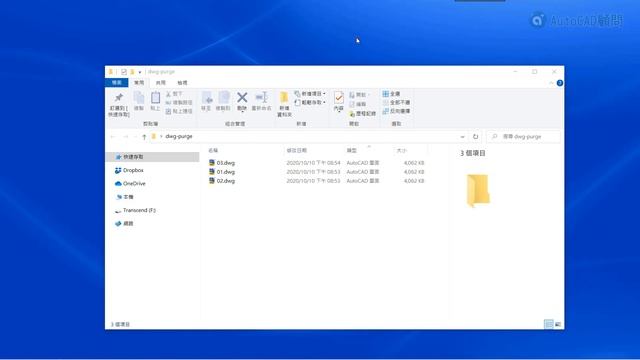
Task: Switch to the Details view icon in the status bar
Action: 549,324
